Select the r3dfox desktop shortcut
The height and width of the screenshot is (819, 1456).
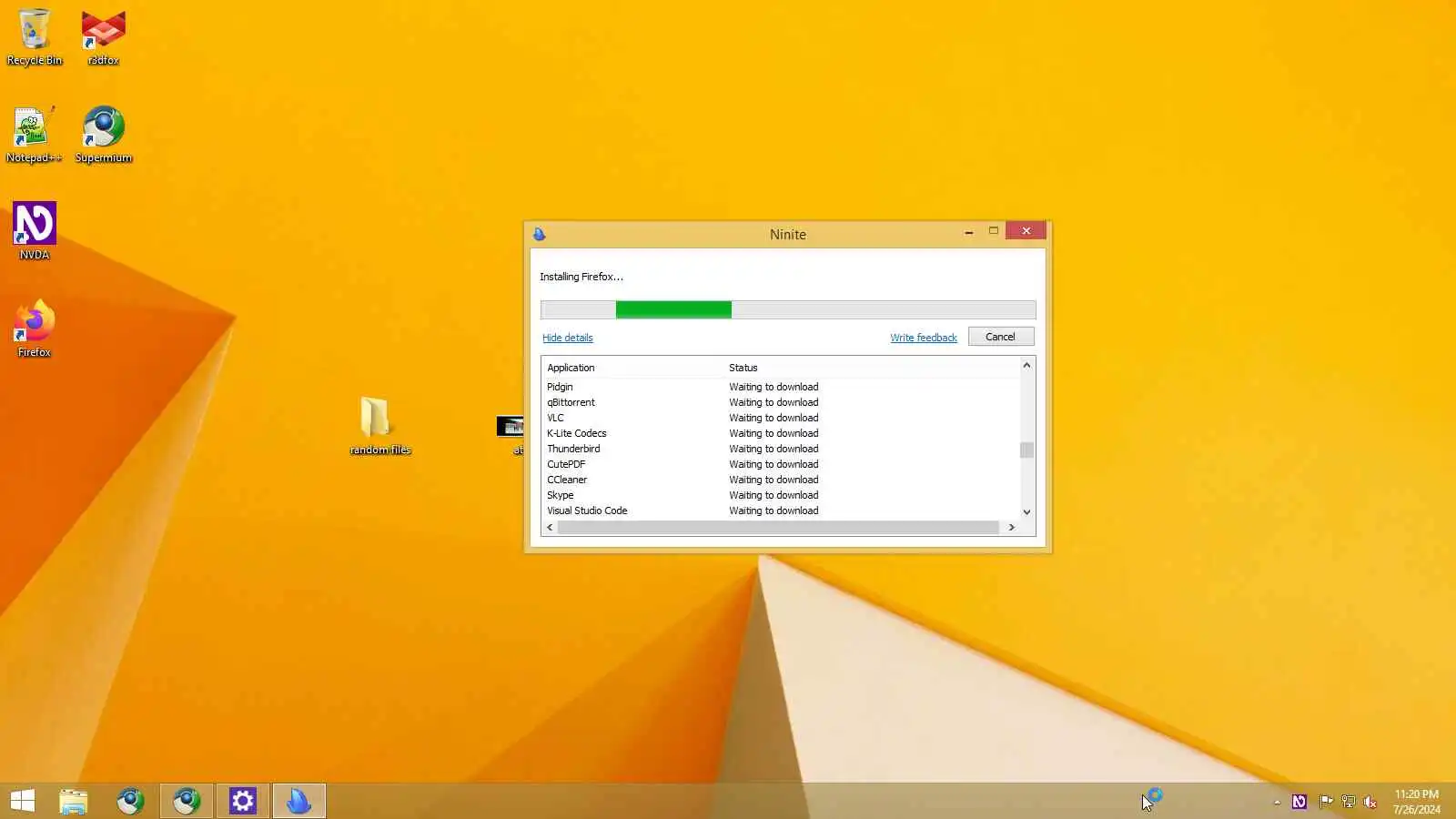pyautogui.click(x=103, y=37)
